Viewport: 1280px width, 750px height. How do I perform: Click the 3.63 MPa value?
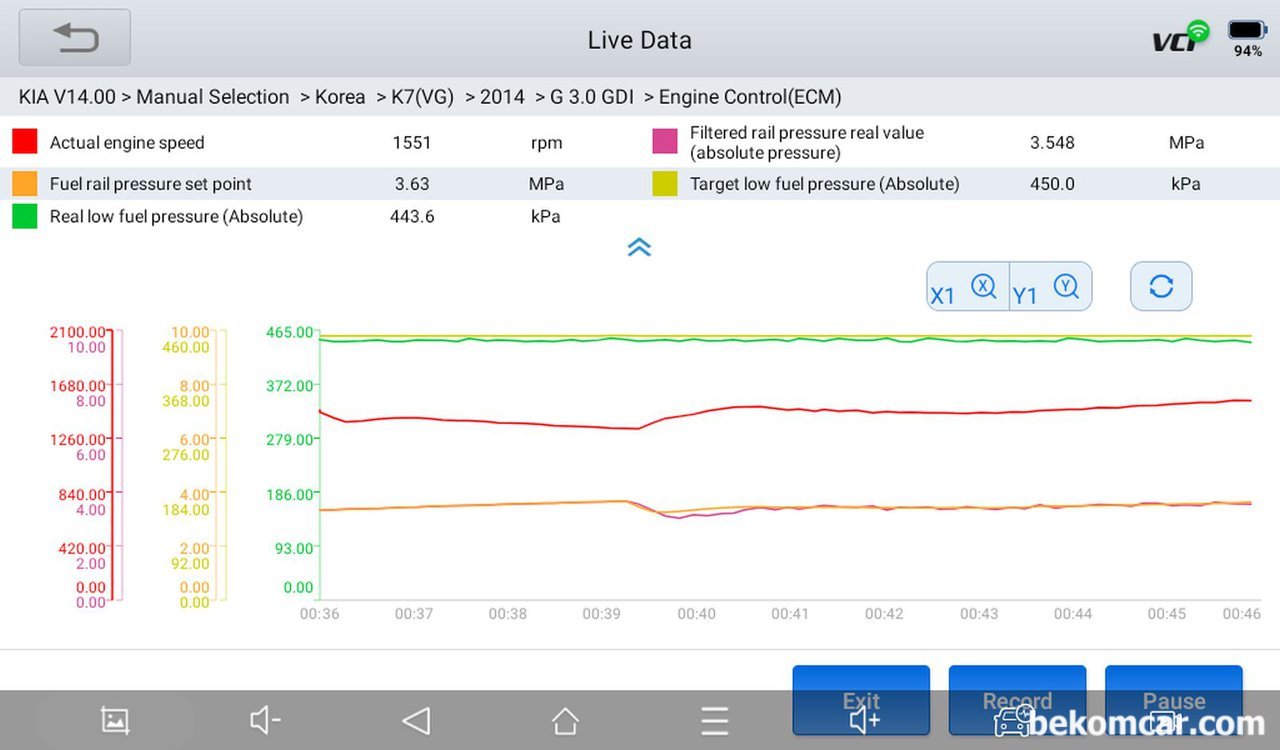pyautogui.click(x=412, y=184)
